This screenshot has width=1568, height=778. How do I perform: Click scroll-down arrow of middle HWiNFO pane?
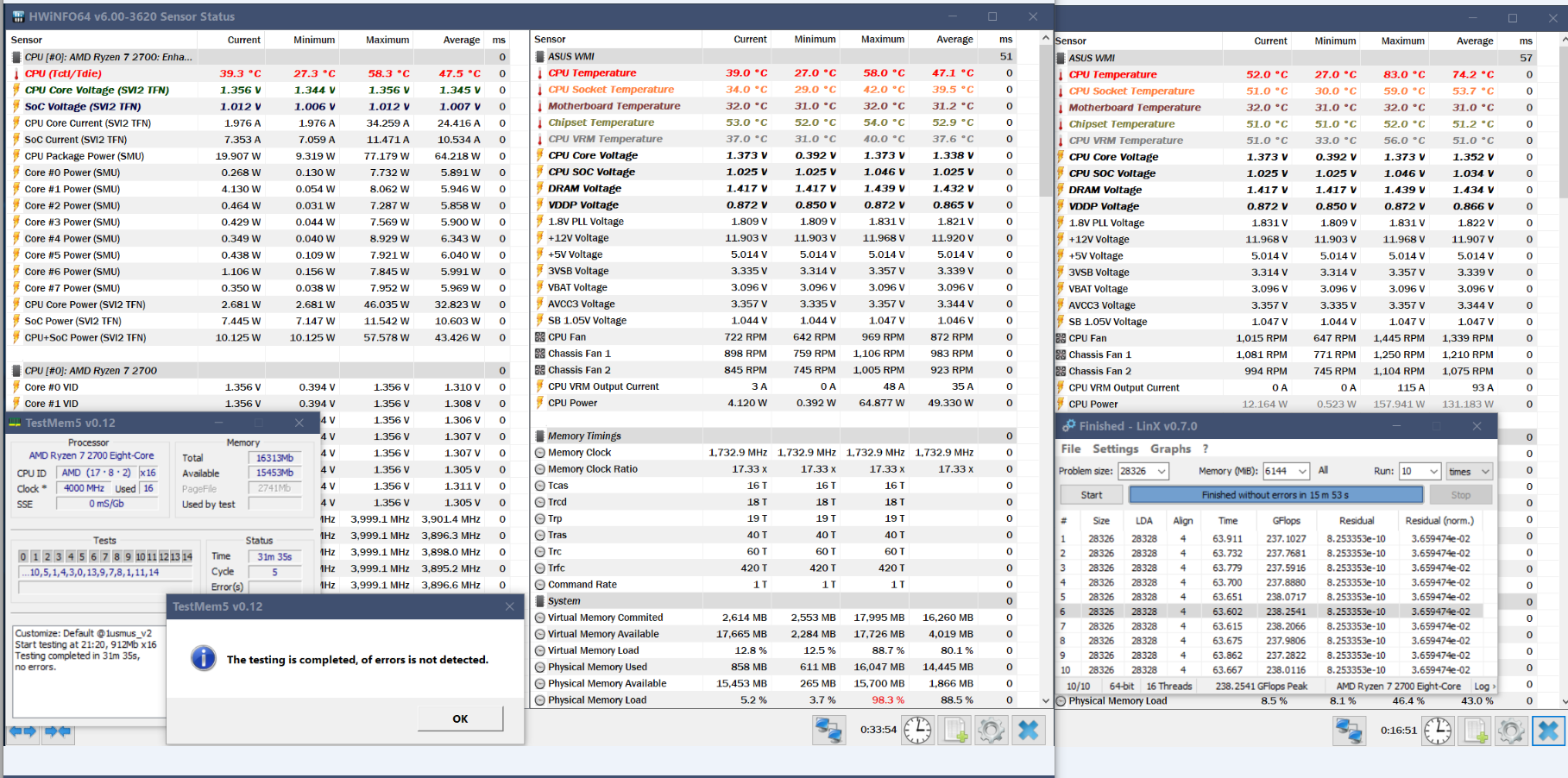point(1046,701)
